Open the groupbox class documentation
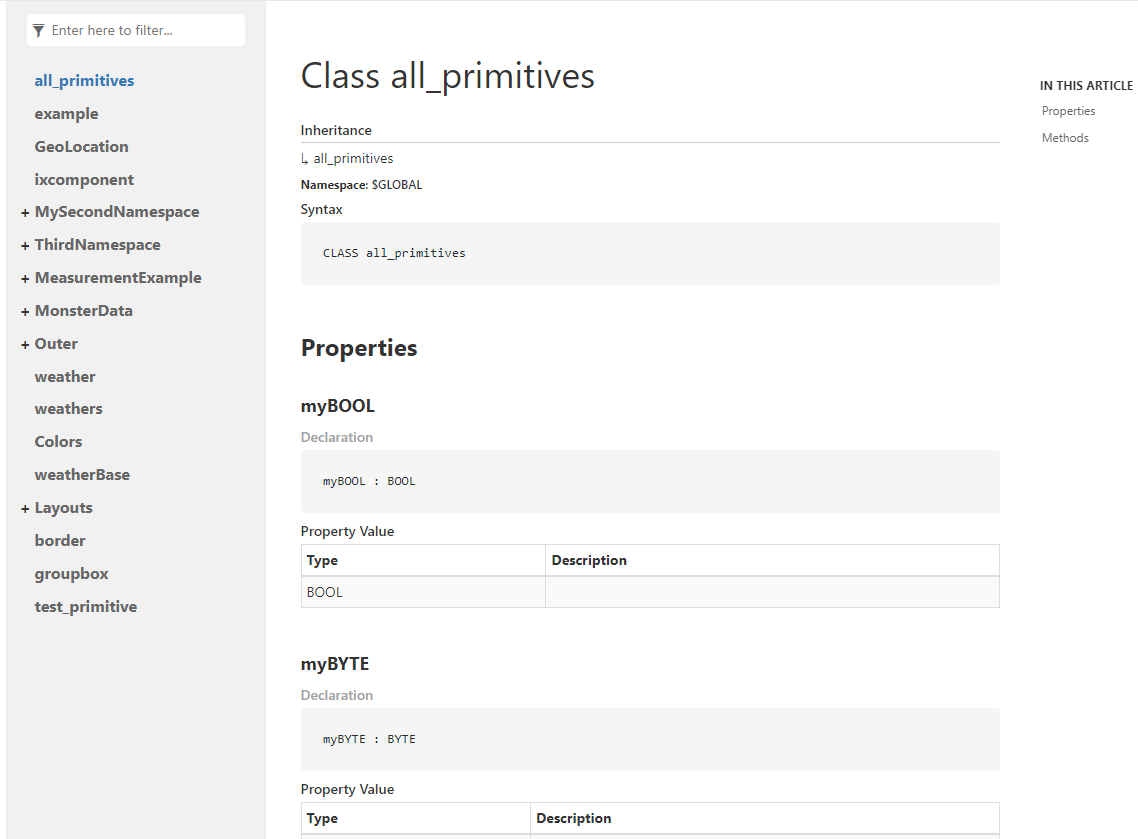1138x839 pixels. 71,573
